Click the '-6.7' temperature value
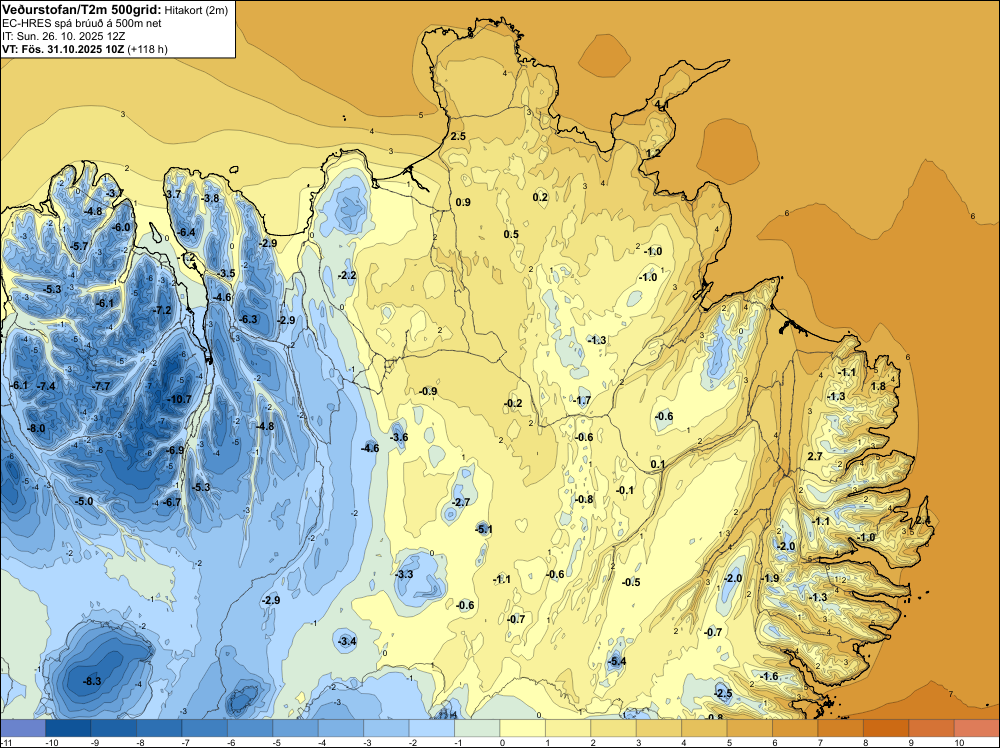Screen dimensions: 1000x748 coord(172,502)
